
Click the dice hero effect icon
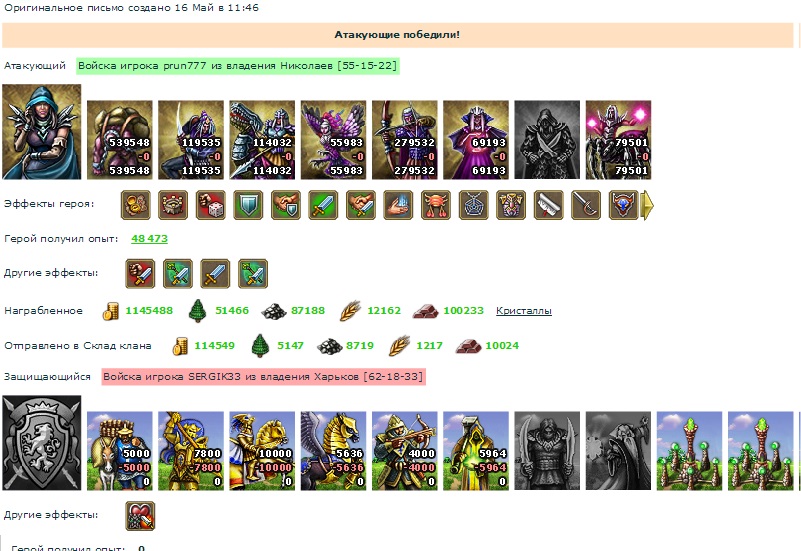[210, 205]
